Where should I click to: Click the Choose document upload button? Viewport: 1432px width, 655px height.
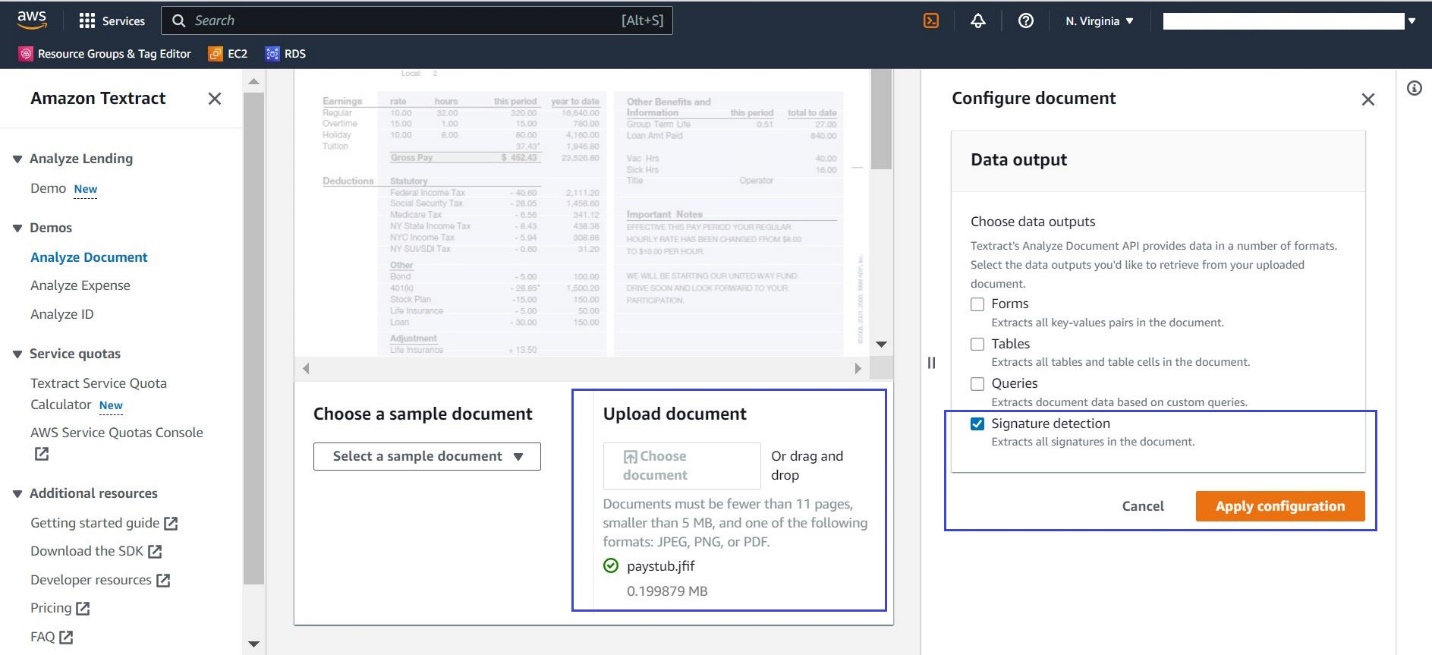pos(682,466)
